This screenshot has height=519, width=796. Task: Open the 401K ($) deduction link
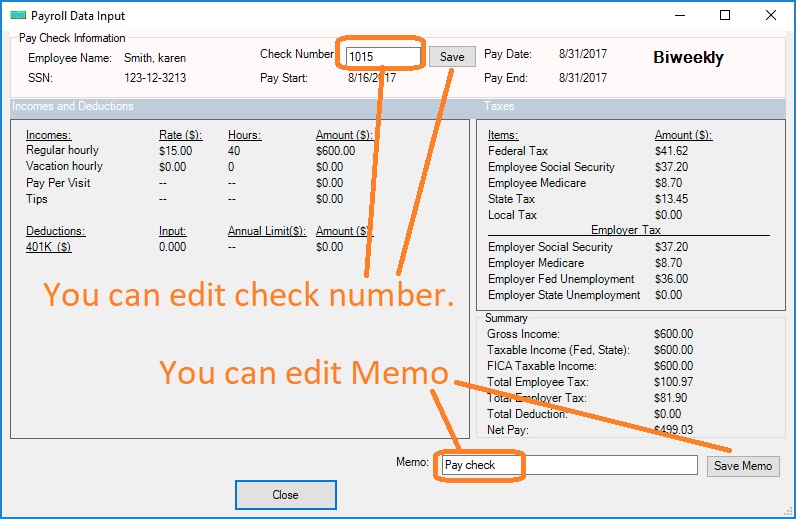click(48, 247)
